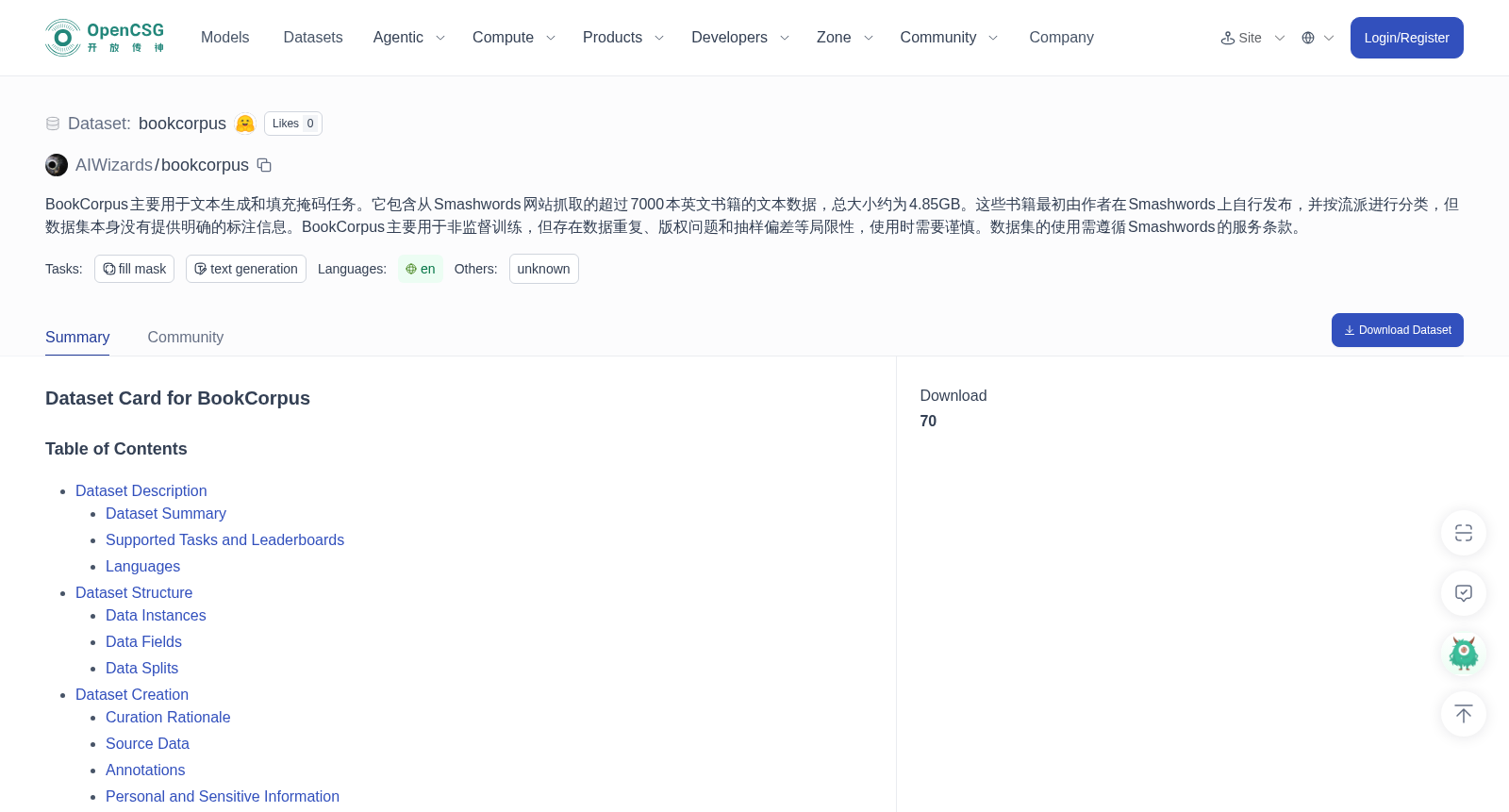Click the back-to-top arrow button

click(1464, 714)
